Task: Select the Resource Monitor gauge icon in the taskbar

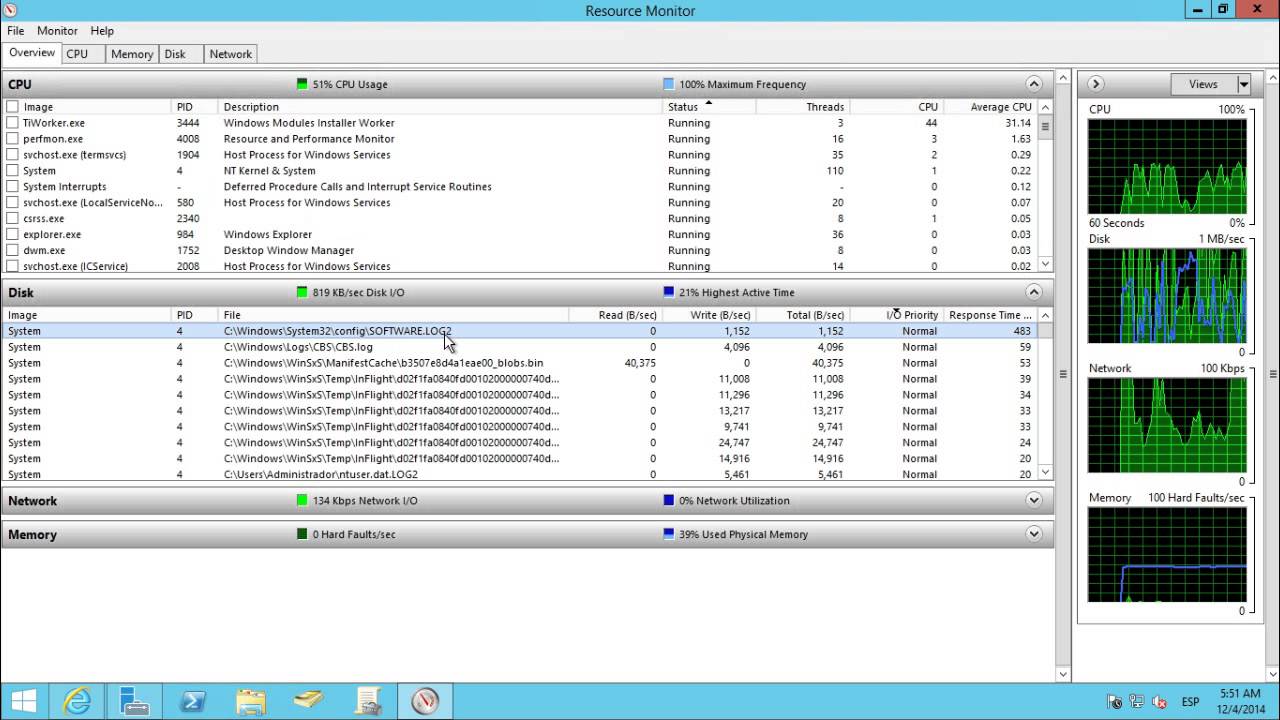Action: pyautogui.click(x=425, y=701)
